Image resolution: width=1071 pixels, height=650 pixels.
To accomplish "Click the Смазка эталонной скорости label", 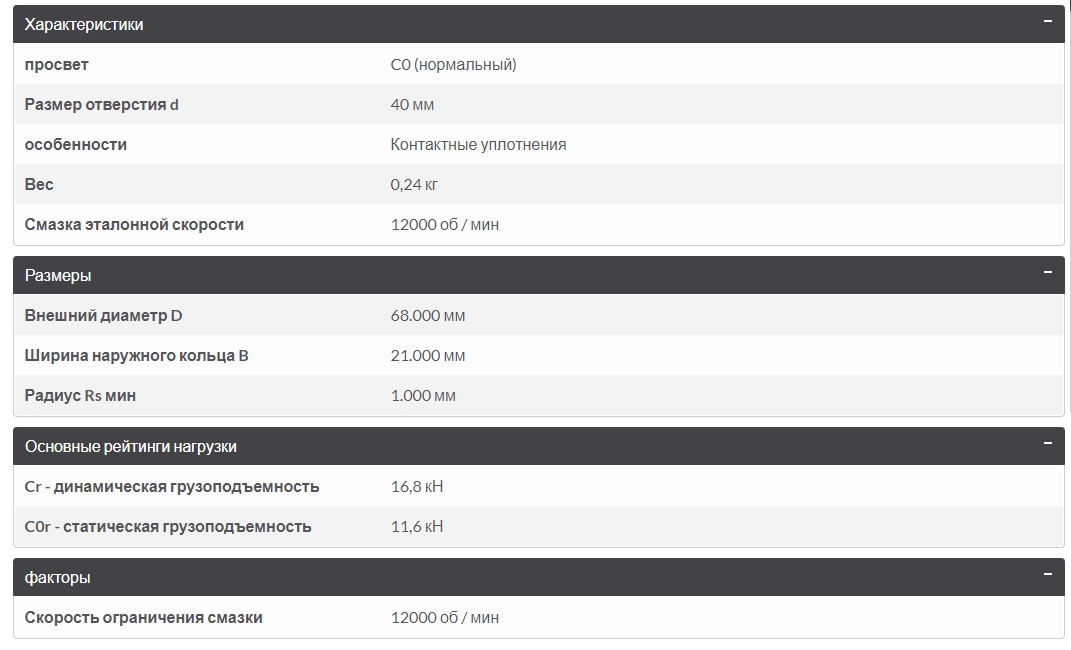I will tap(134, 225).
